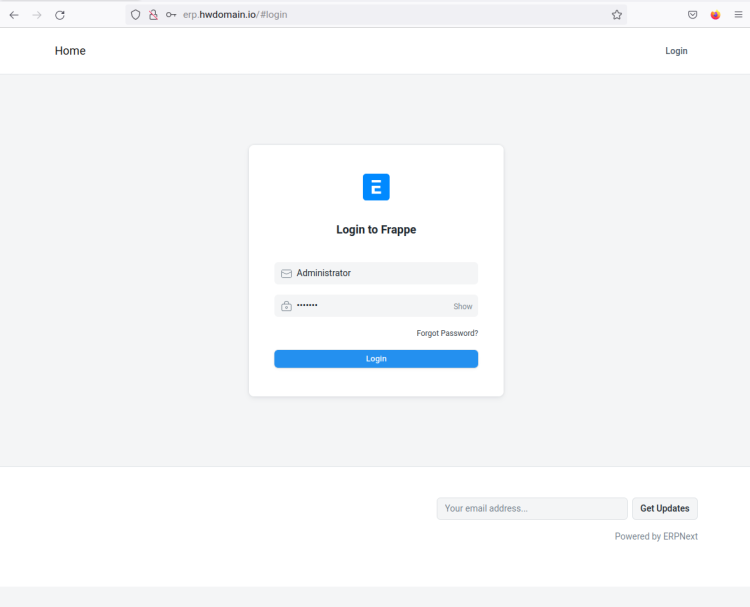
Task: Open the tracking protection shield icon
Action: coord(135,15)
